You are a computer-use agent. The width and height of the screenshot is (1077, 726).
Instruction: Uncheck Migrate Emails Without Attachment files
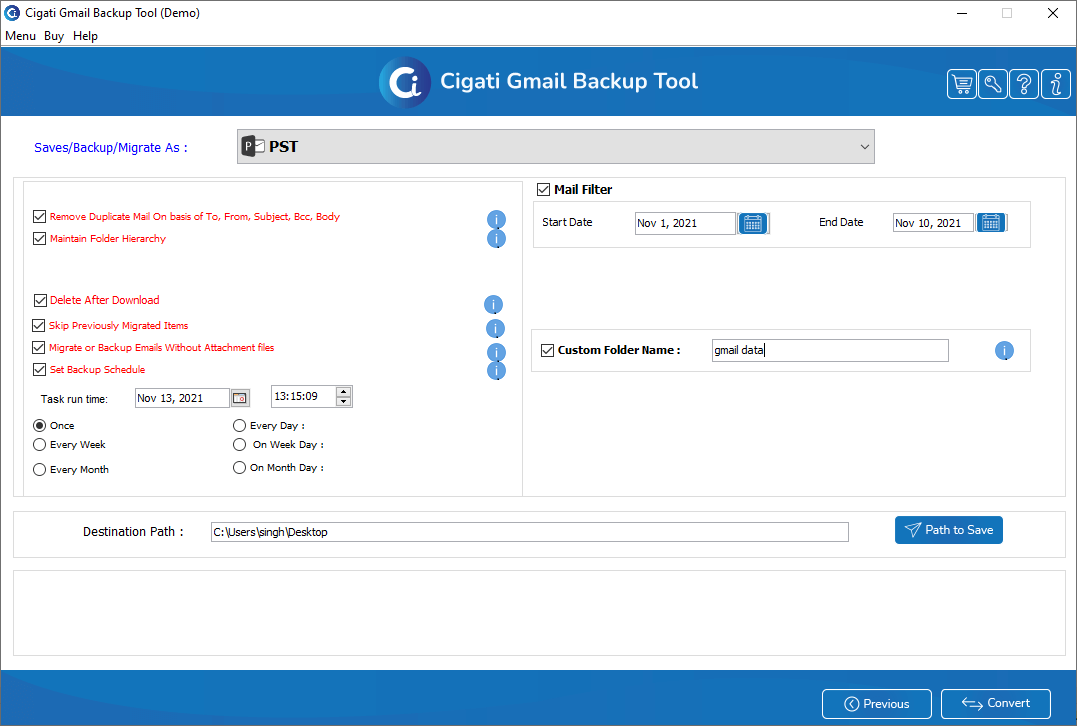click(x=38, y=348)
